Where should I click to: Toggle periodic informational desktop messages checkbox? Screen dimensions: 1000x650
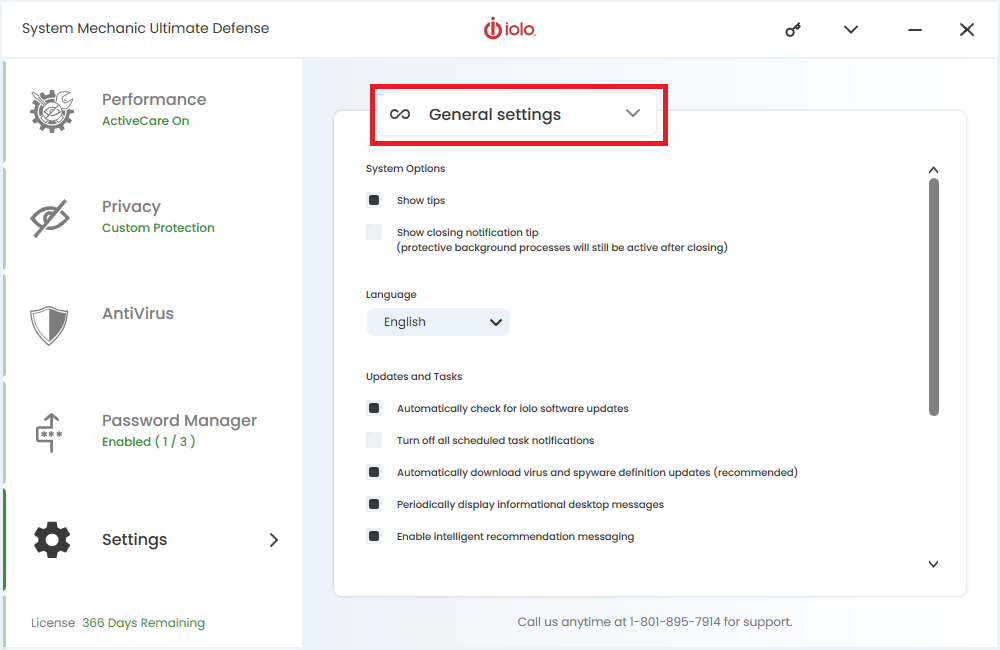tap(374, 504)
